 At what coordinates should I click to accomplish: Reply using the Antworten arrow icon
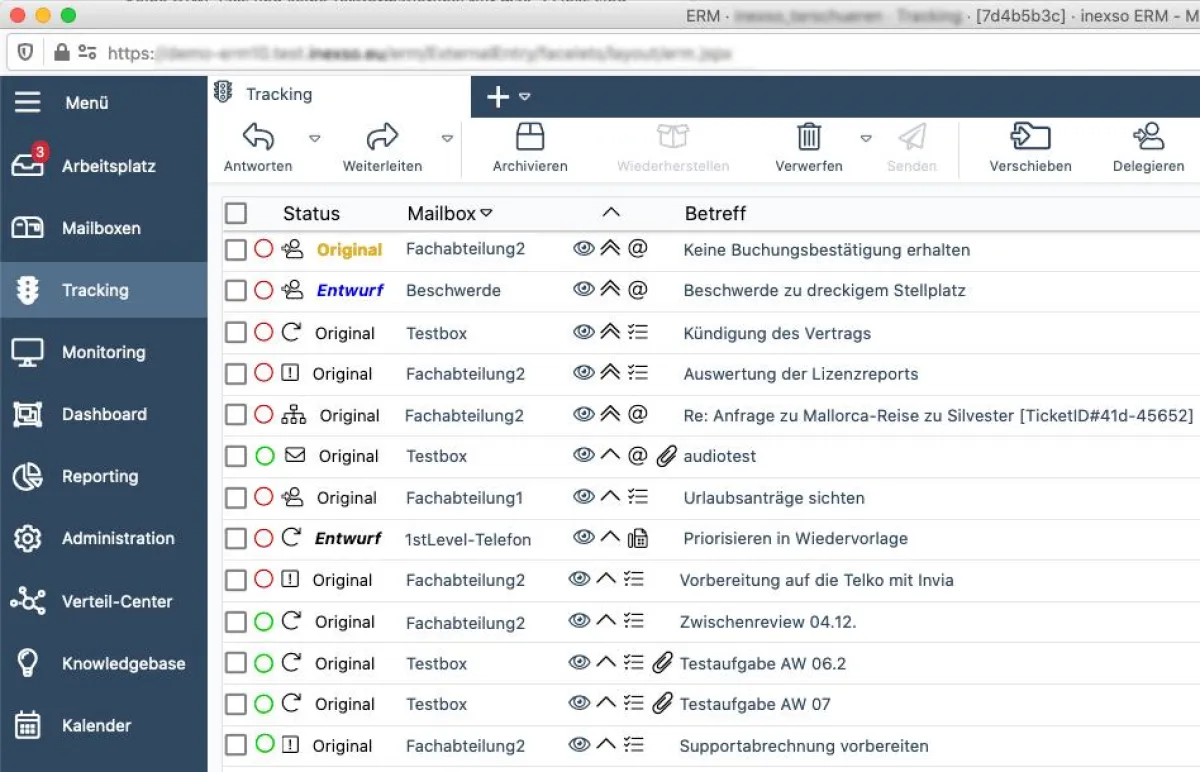click(x=255, y=136)
